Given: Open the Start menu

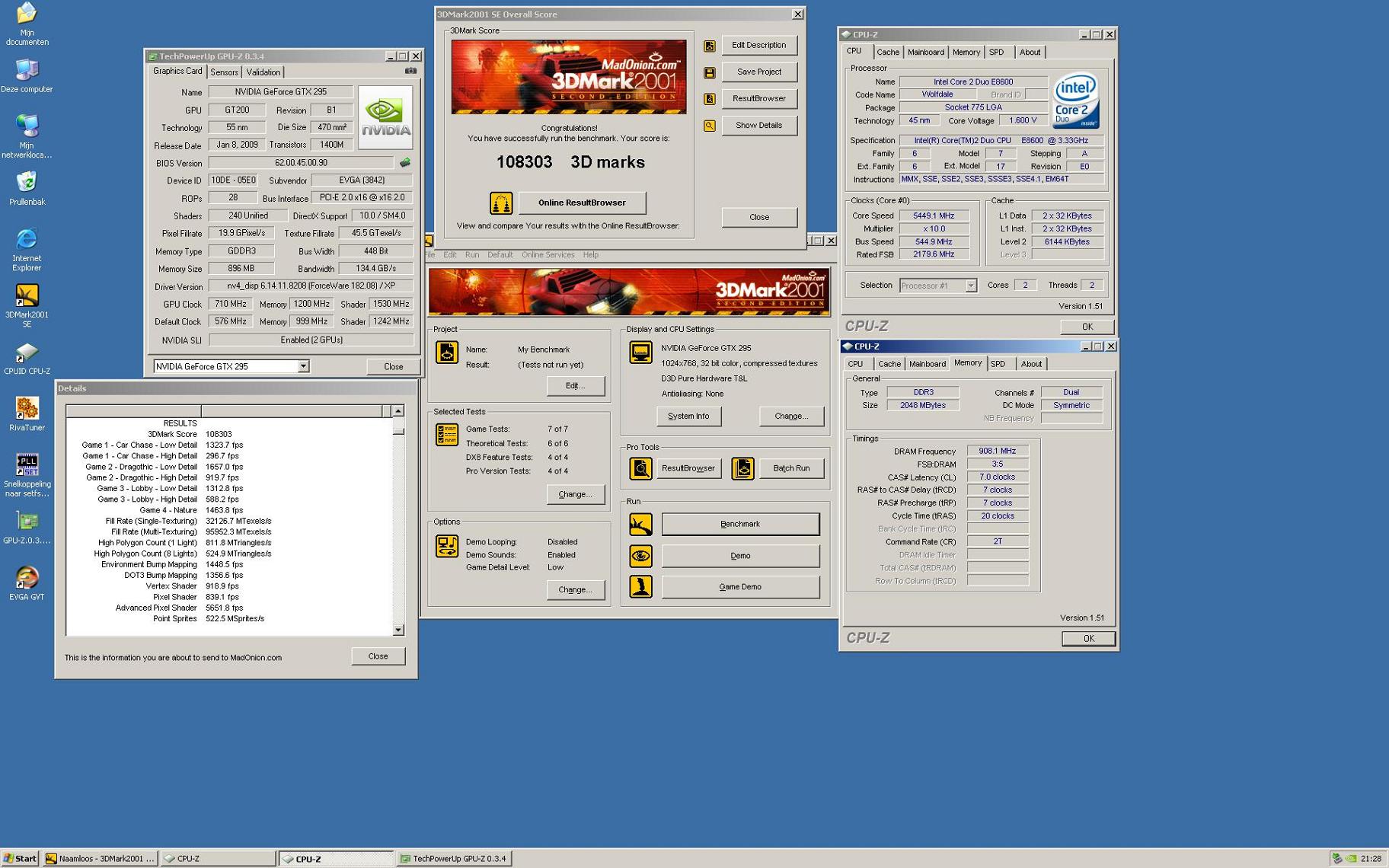Looking at the screenshot, I should 20,859.
